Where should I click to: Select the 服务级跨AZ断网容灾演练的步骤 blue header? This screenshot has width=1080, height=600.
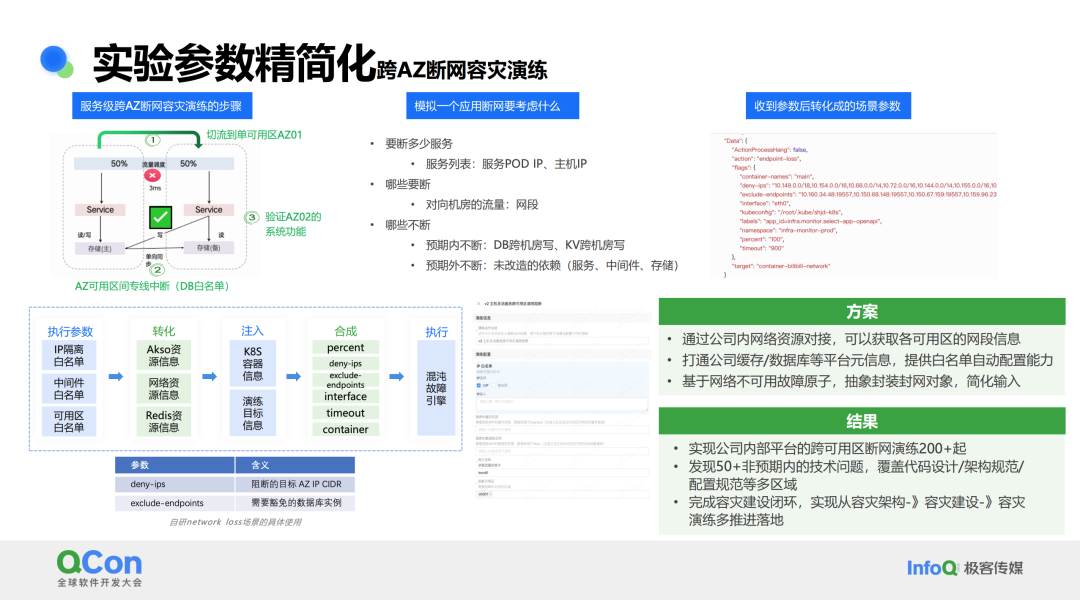[x=162, y=106]
